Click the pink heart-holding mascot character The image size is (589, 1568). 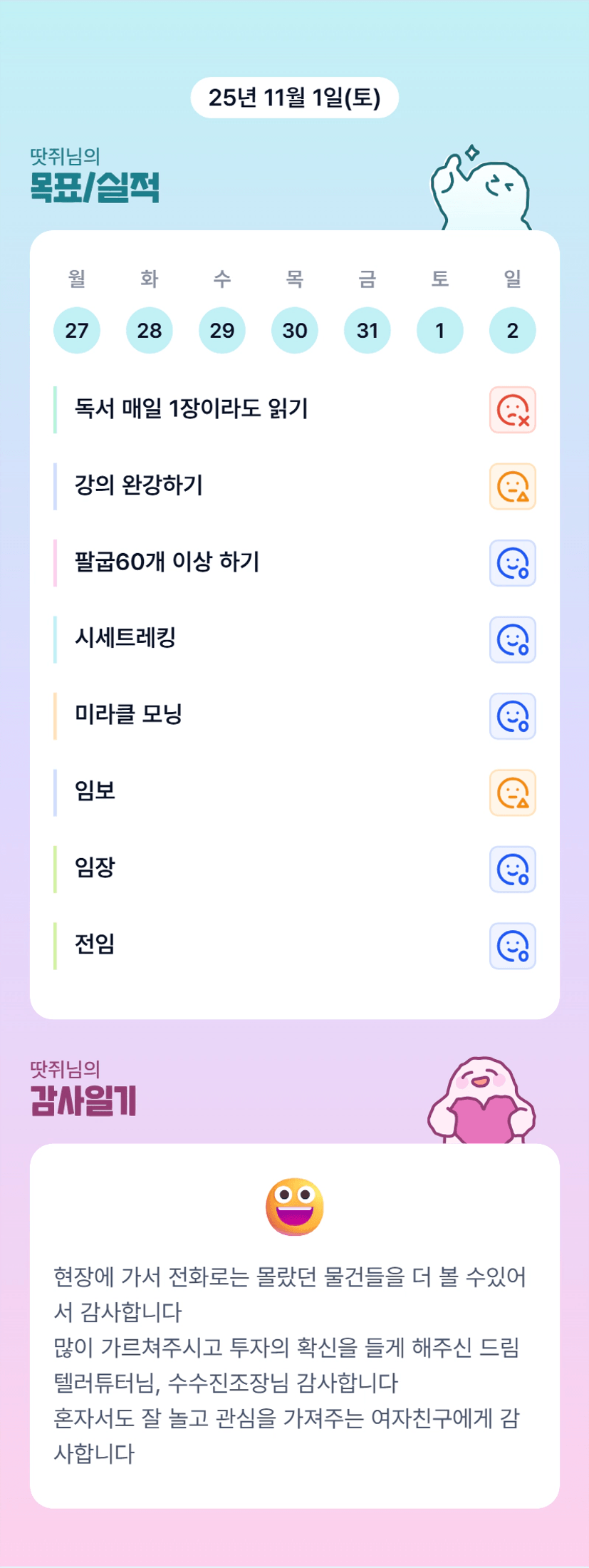(x=481, y=1101)
